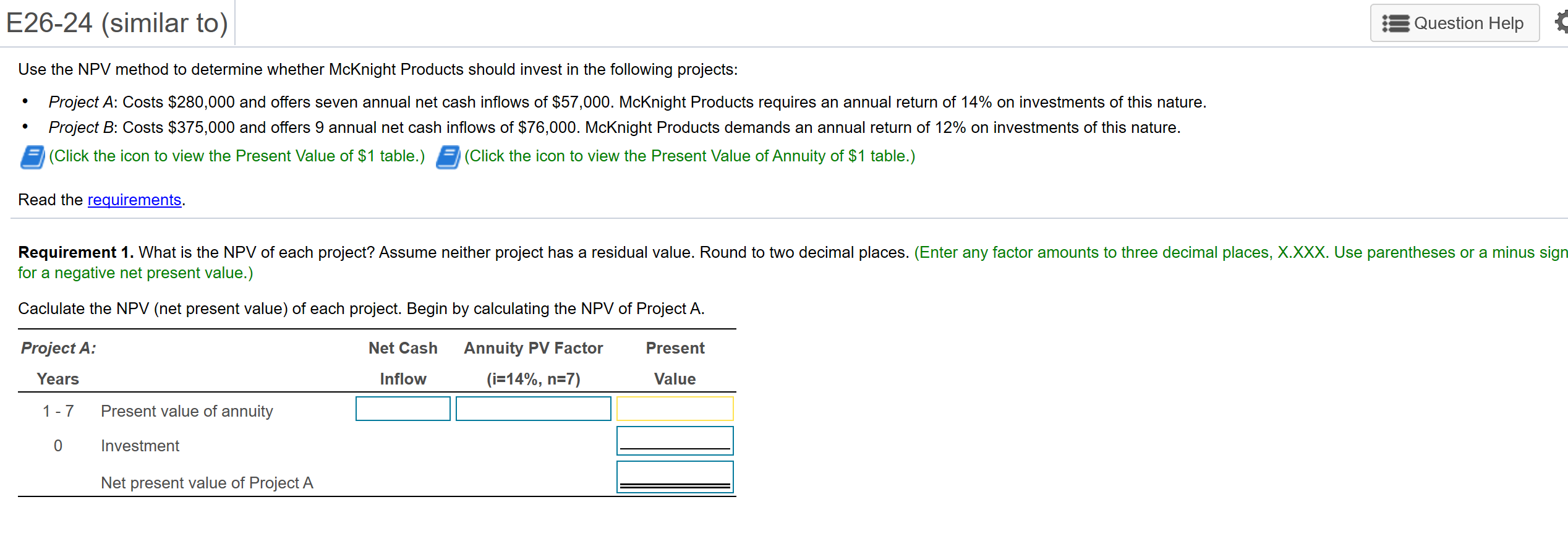Open the Question Help menu
This screenshot has width=1568, height=557.
coord(1454,23)
